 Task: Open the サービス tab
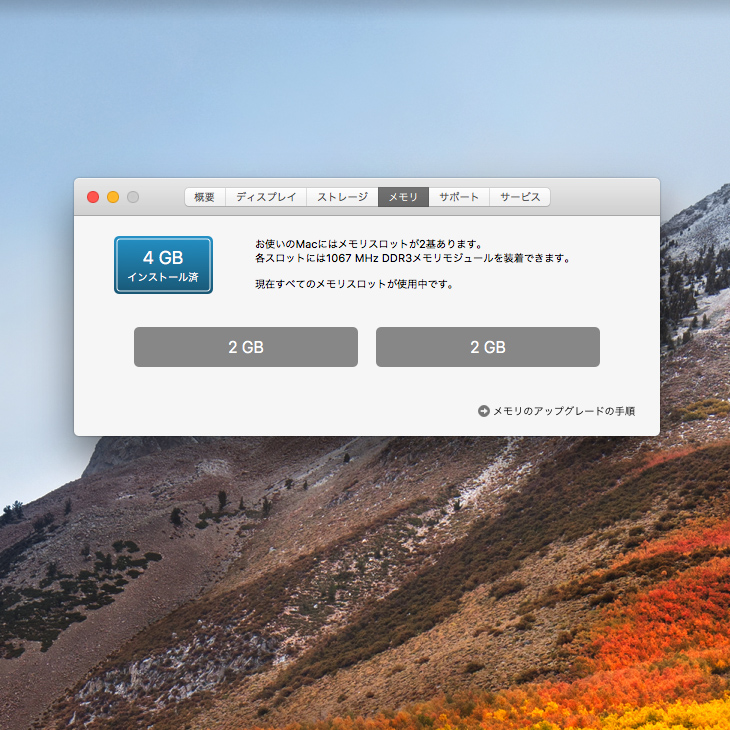tap(520, 197)
